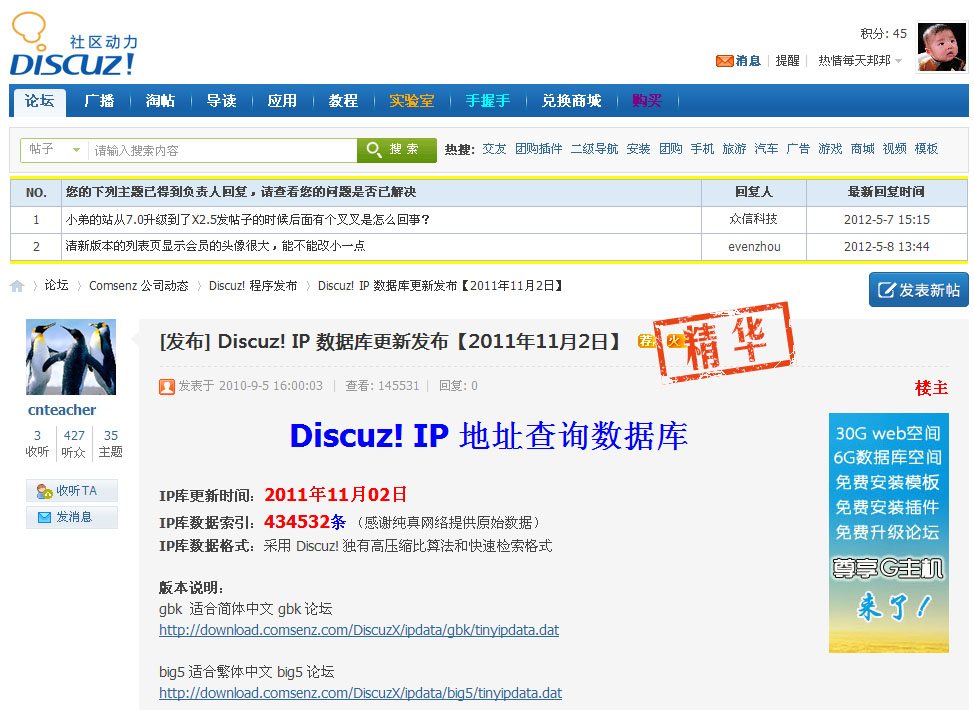Click the 2012-5-7 15:15 reply time
This screenshot has height=710, width=974.
point(886,219)
